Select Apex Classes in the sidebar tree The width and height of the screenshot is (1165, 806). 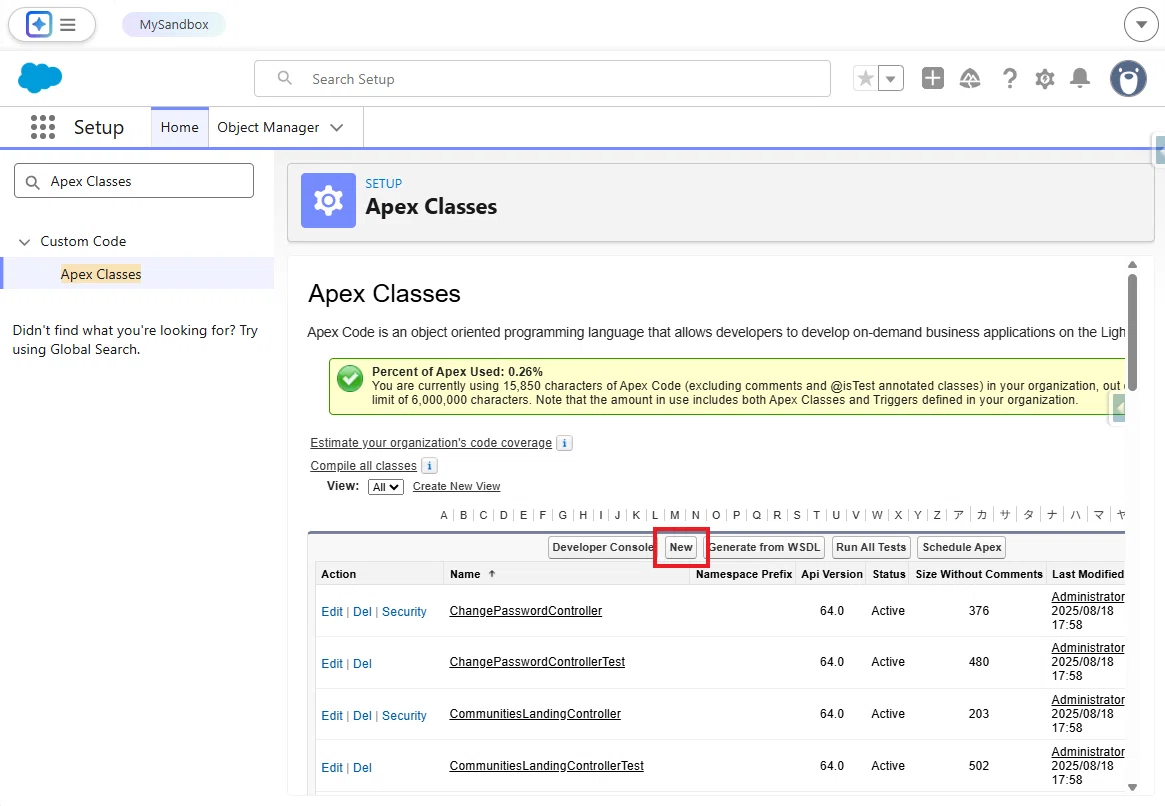[101, 274]
